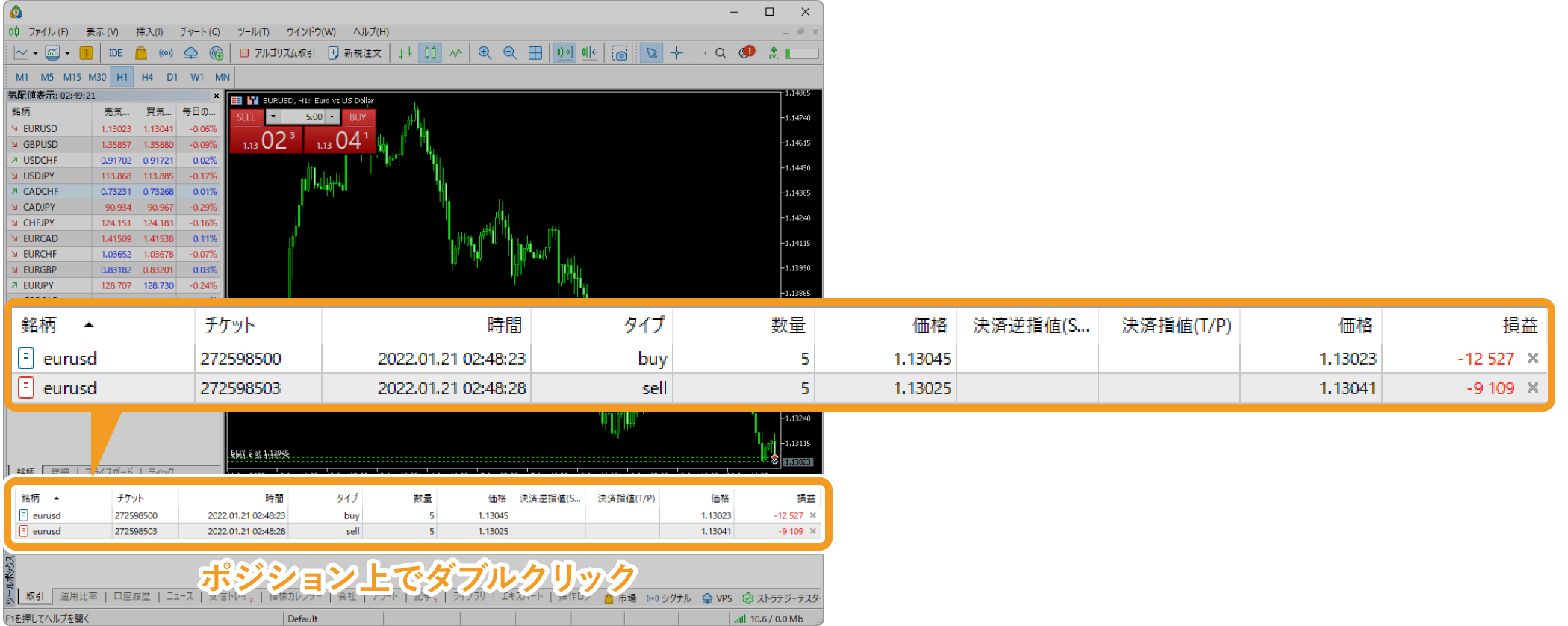
Task: Switch to the 口座履歴 toolbox tab
Action: pyautogui.click(x=132, y=596)
